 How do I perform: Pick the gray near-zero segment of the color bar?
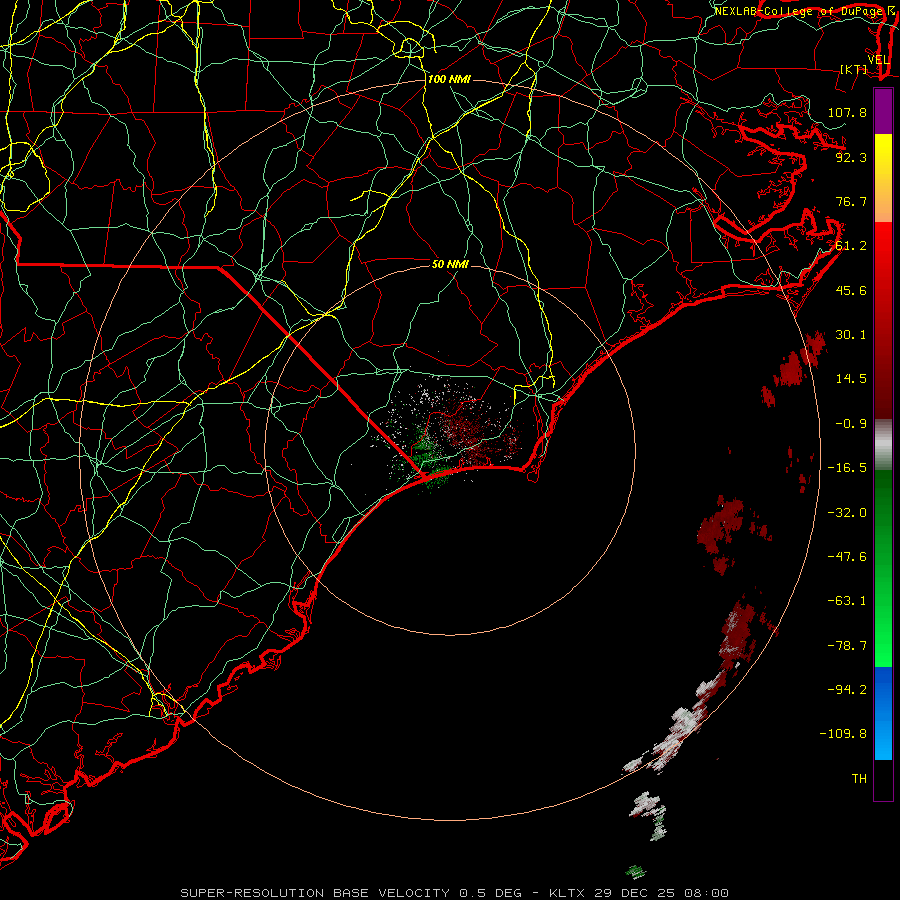point(883,445)
